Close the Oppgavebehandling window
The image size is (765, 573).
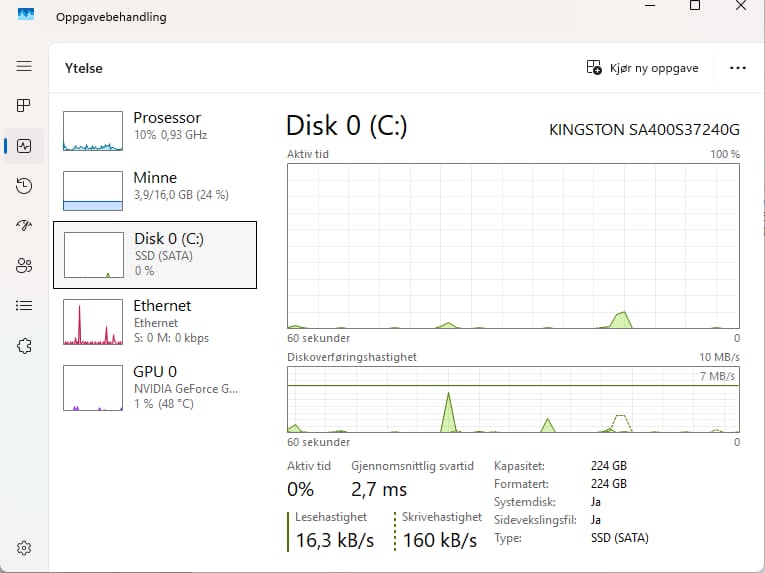[741, 5]
